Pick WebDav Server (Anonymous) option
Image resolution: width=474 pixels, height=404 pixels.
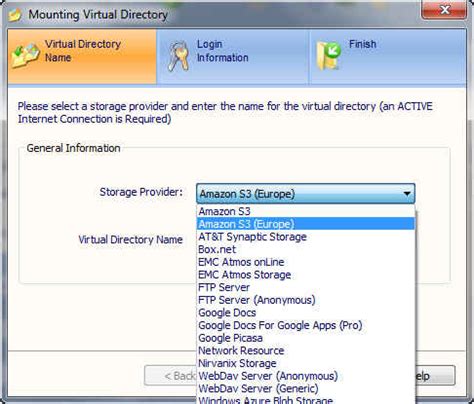305,376
